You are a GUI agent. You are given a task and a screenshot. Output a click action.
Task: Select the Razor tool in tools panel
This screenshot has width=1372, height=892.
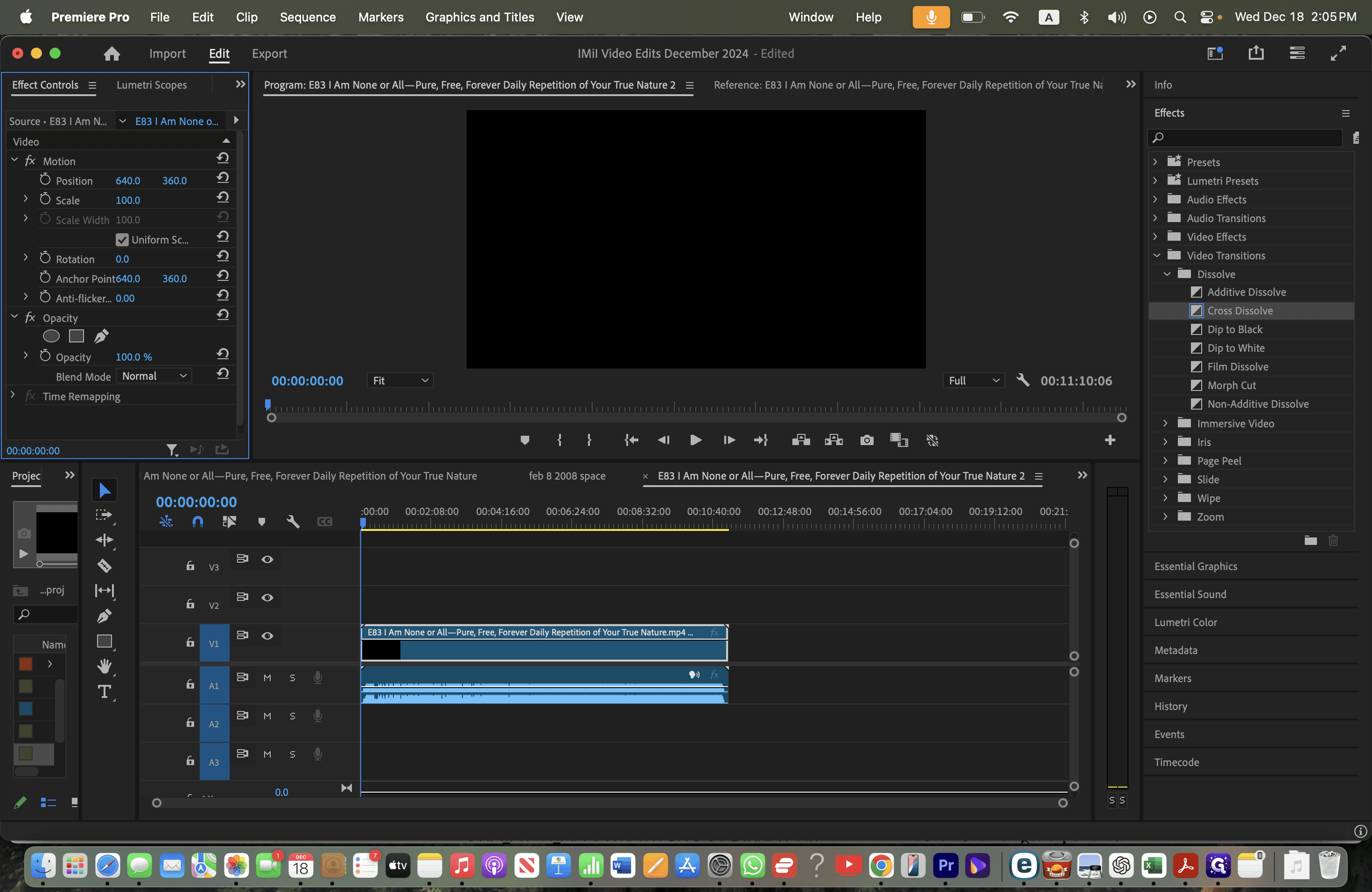coord(105,566)
